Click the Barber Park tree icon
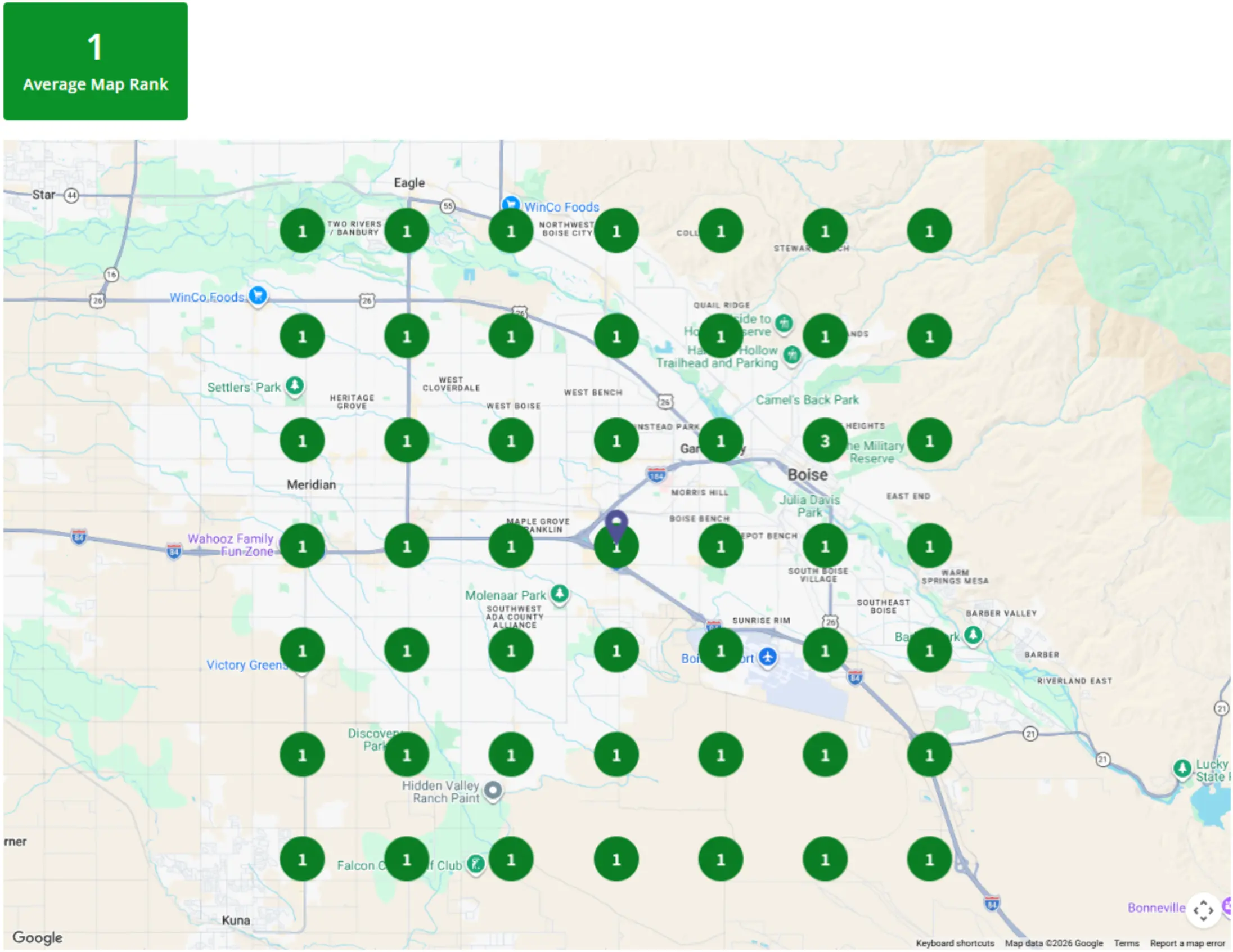Image resolution: width=1233 pixels, height=952 pixels. click(973, 635)
